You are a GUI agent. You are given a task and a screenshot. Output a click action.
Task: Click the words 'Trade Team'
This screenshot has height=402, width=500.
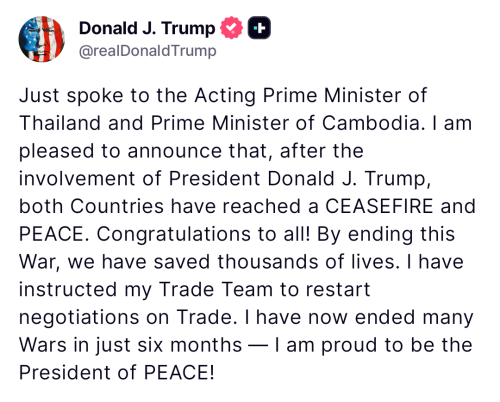click(x=216, y=289)
